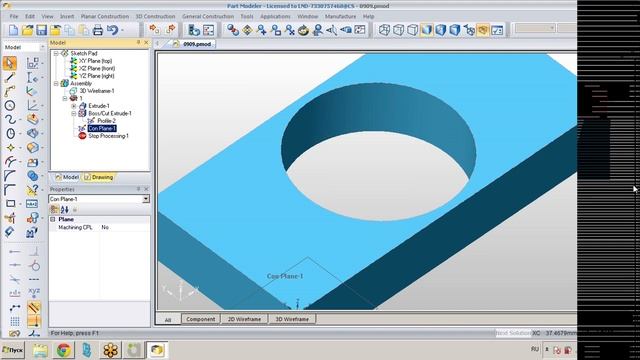The height and width of the screenshot is (360, 640).
Task: Open the 3D Construction menu
Action: (155, 16)
